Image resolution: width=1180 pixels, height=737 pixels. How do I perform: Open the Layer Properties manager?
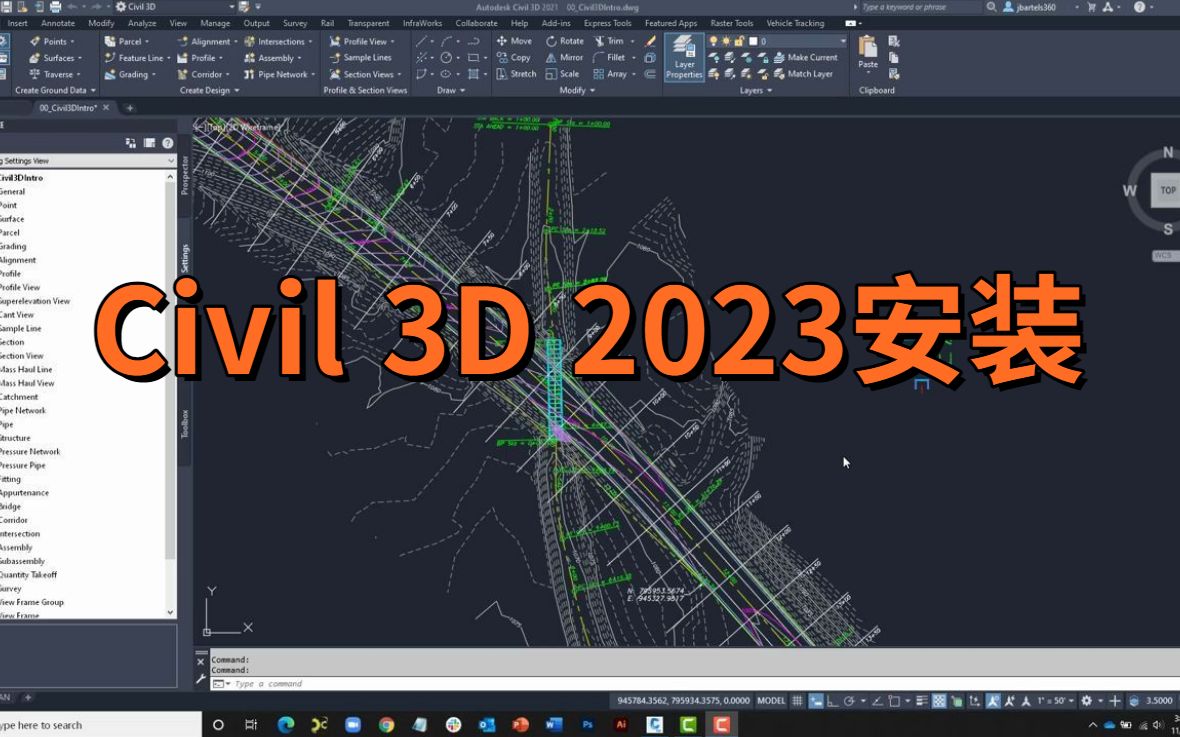[x=683, y=57]
